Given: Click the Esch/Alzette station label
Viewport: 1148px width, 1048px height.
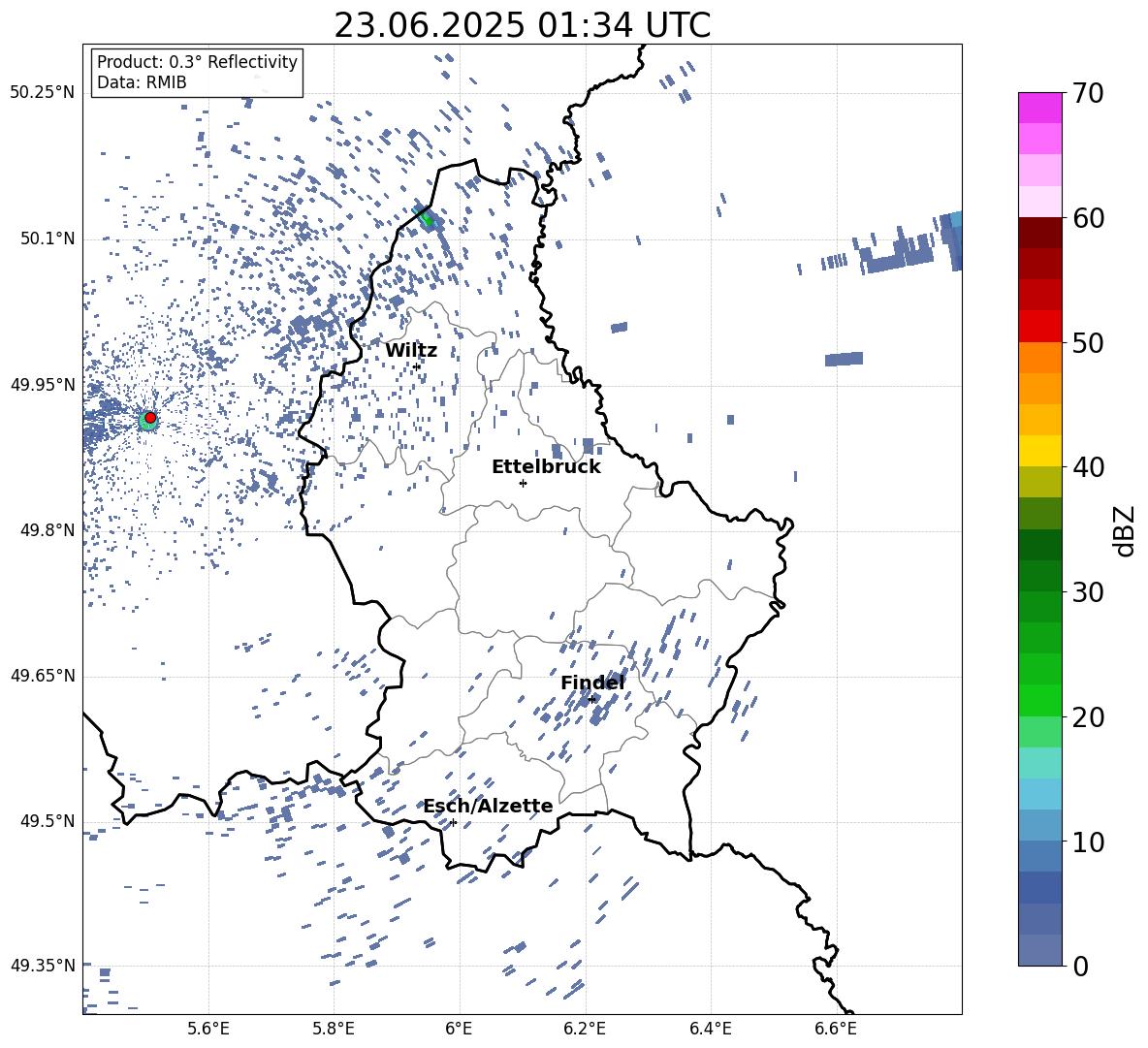Looking at the screenshot, I should click(488, 807).
